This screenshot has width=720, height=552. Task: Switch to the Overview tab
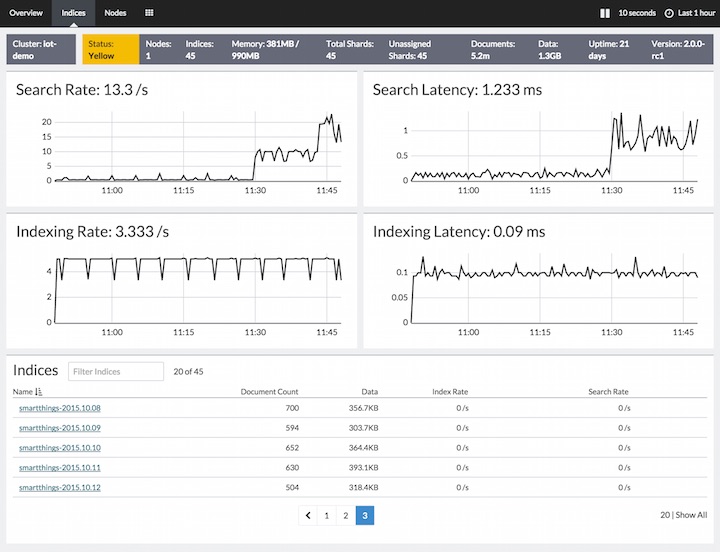click(26, 13)
